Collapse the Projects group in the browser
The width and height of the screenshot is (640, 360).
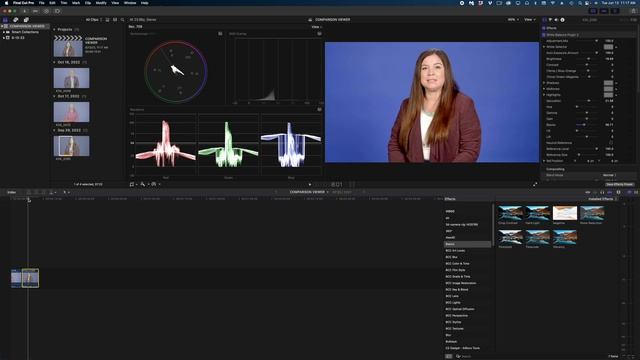pos(54,29)
